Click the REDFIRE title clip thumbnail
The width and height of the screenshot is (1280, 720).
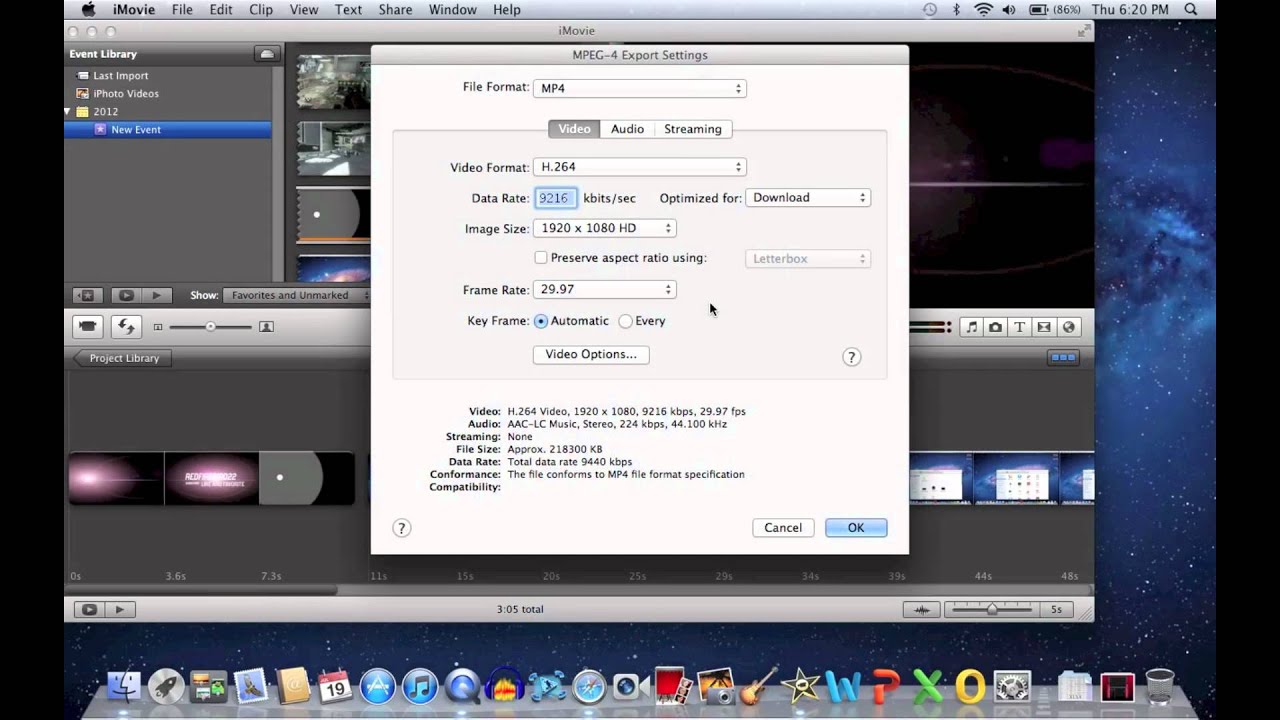(211, 478)
